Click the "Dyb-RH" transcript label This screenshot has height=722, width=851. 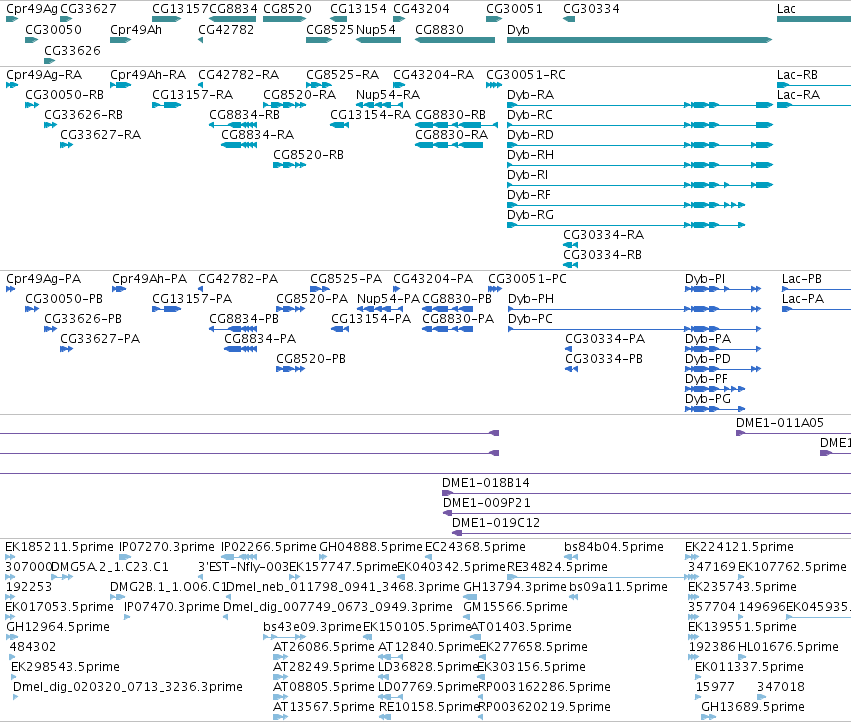point(530,155)
